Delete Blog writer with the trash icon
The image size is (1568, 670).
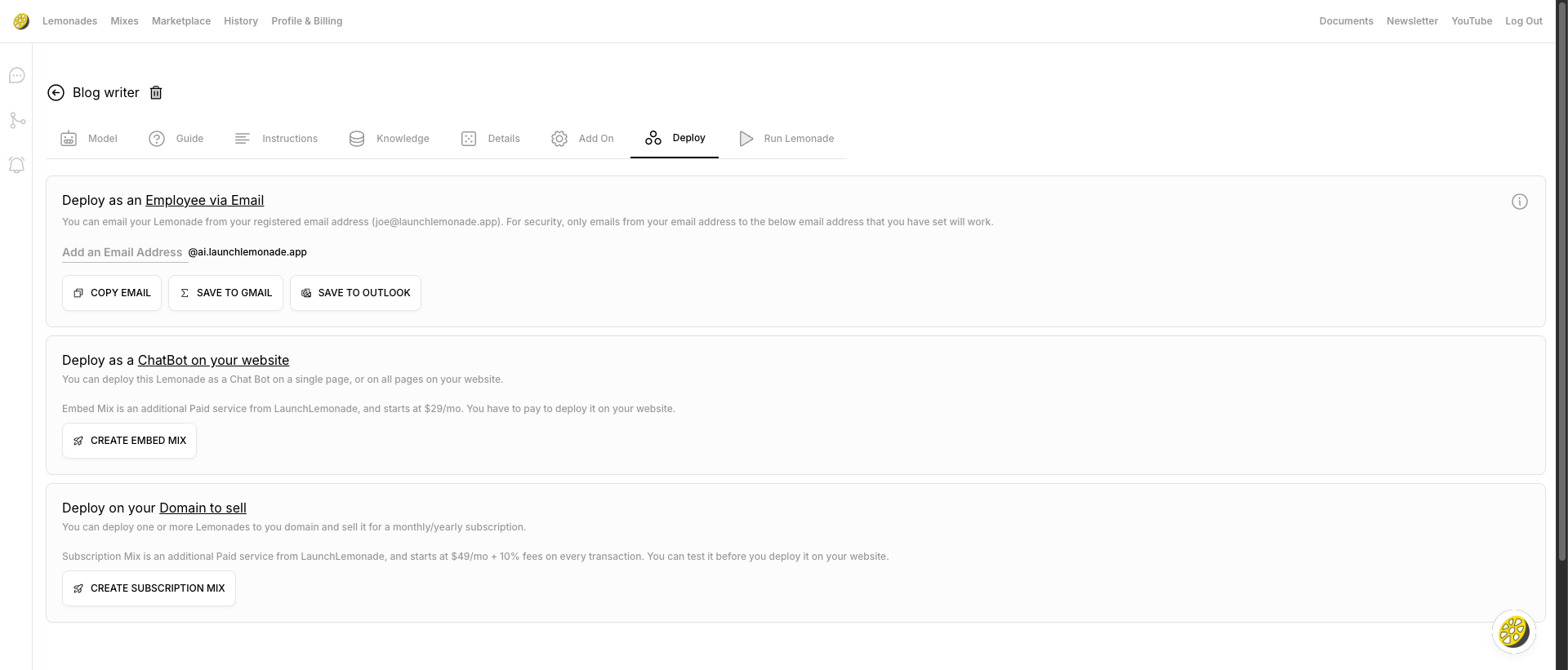[x=156, y=93]
